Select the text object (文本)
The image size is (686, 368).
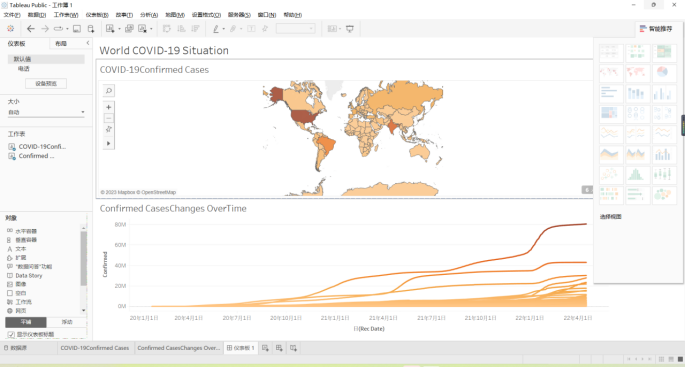pyautogui.click(x=17, y=249)
